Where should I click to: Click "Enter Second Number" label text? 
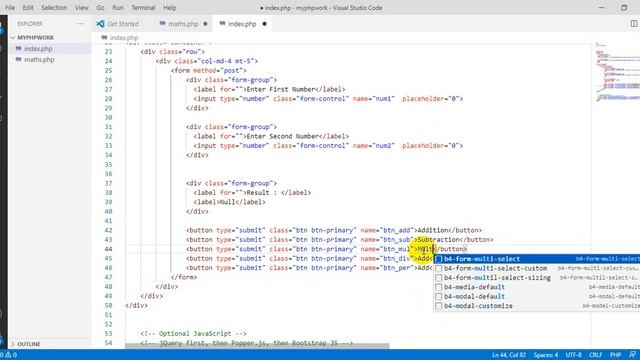(282, 136)
